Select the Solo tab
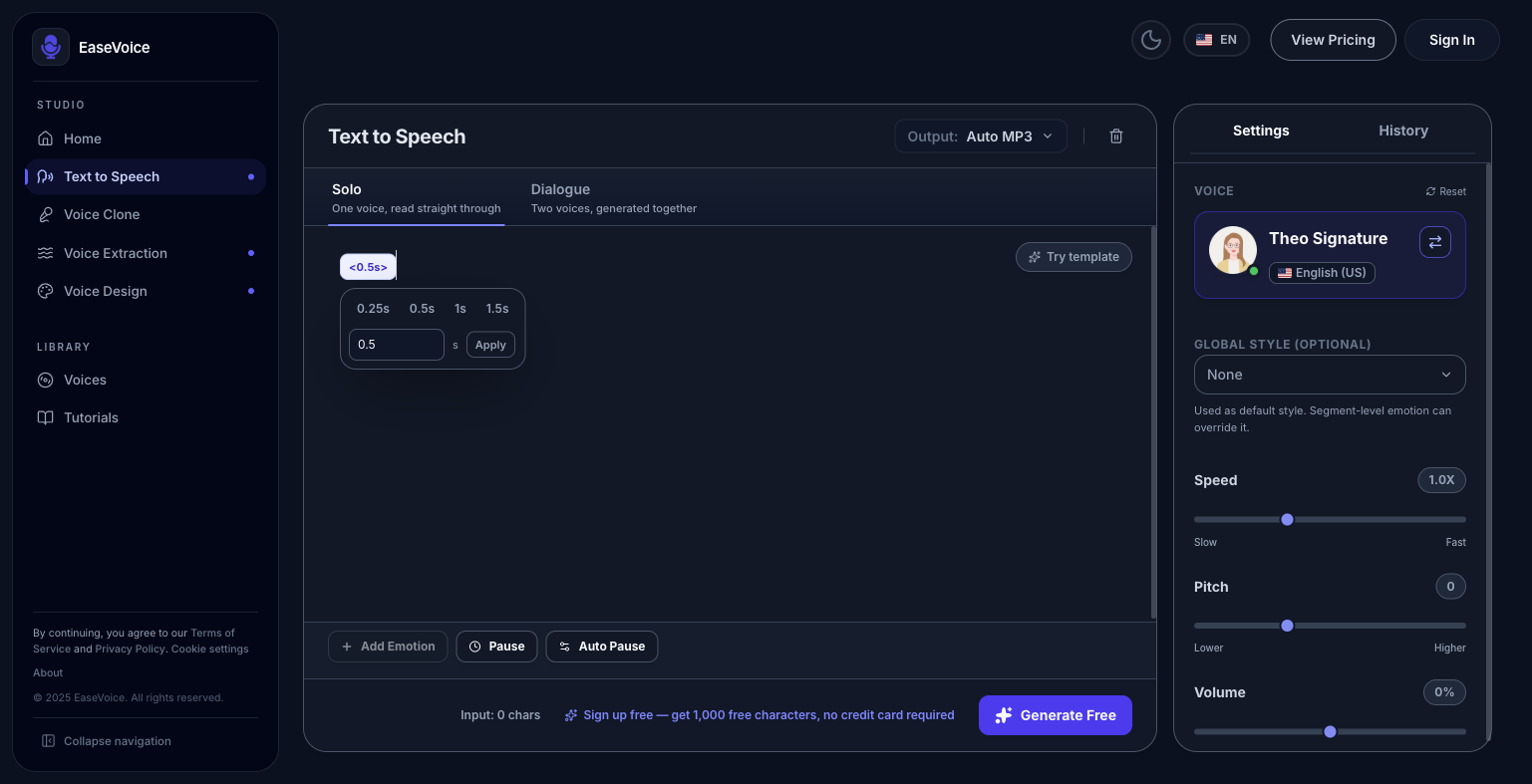The image size is (1532, 784). click(417, 197)
